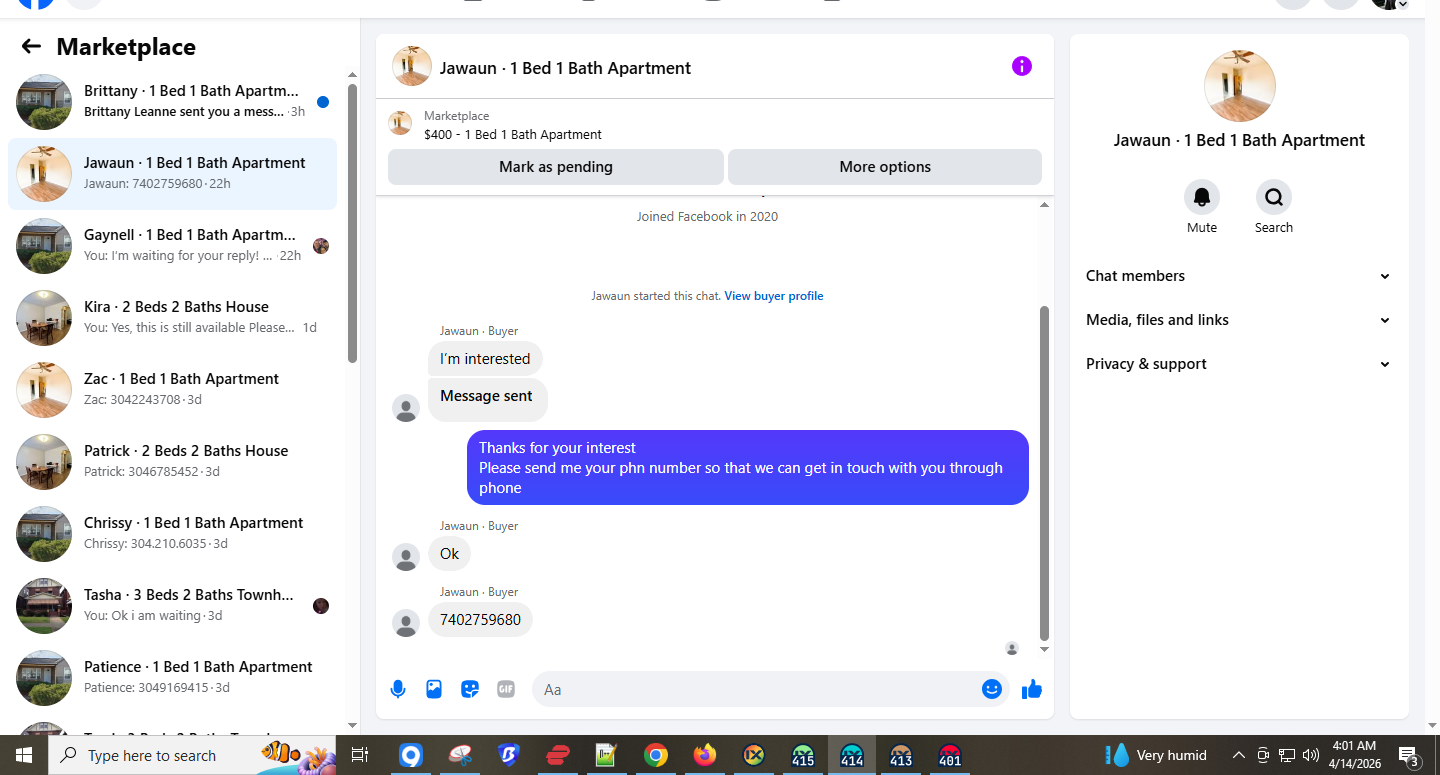Go back using the Marketplace arrow
1440x775 pixels.
click(31, 46)
